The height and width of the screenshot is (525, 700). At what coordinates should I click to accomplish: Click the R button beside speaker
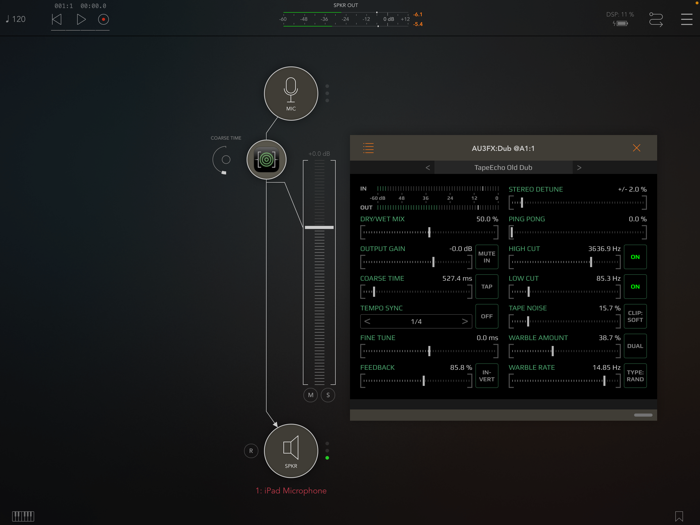click(x=251, y=451)
